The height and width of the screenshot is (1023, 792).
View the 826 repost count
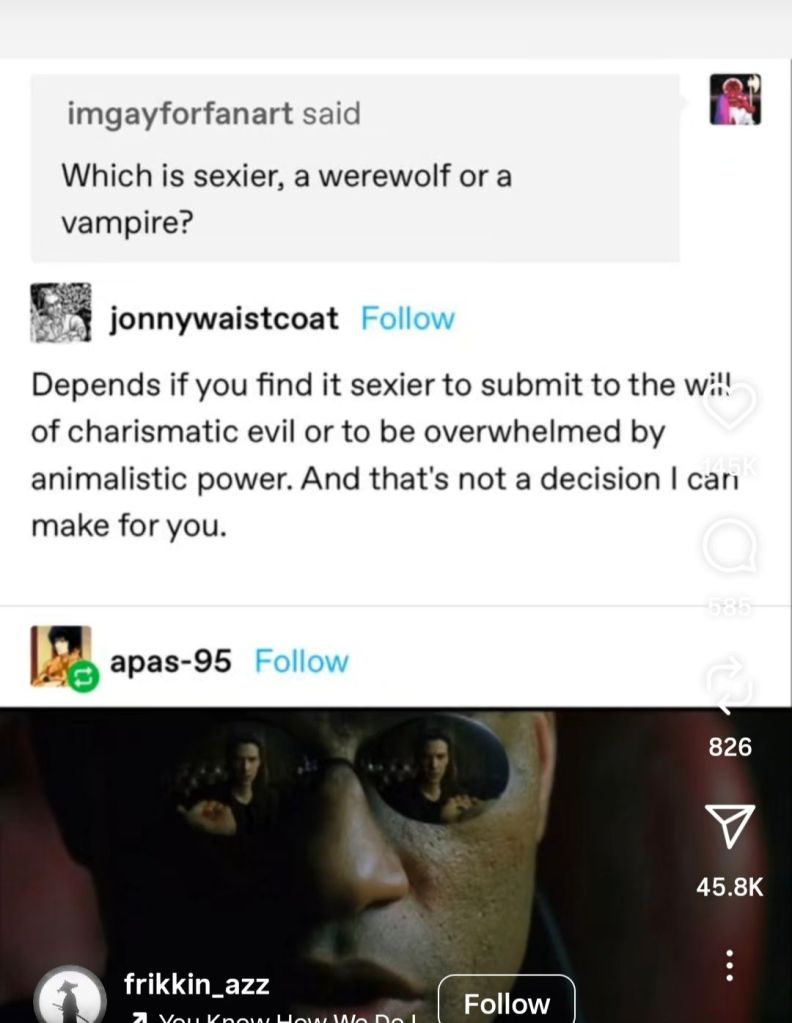730,747
